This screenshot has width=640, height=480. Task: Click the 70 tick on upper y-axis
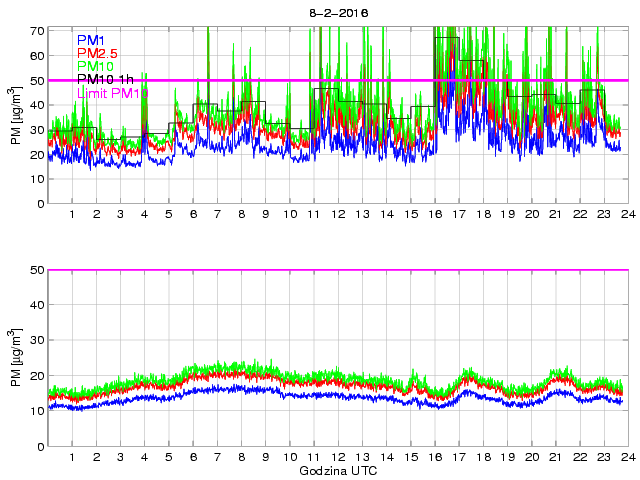tap(36, 31)
